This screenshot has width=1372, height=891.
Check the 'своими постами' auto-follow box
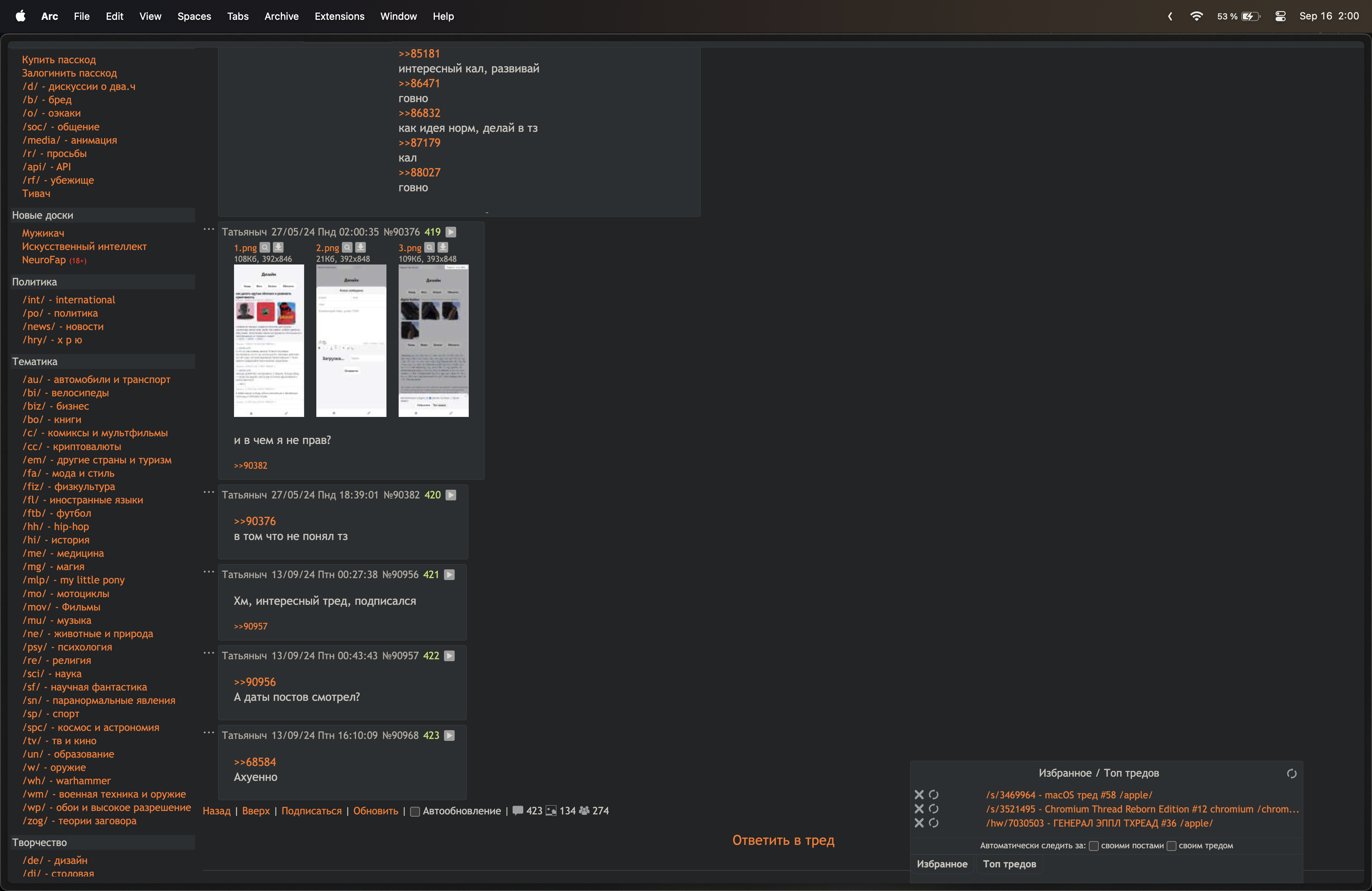coord(1093,846)
